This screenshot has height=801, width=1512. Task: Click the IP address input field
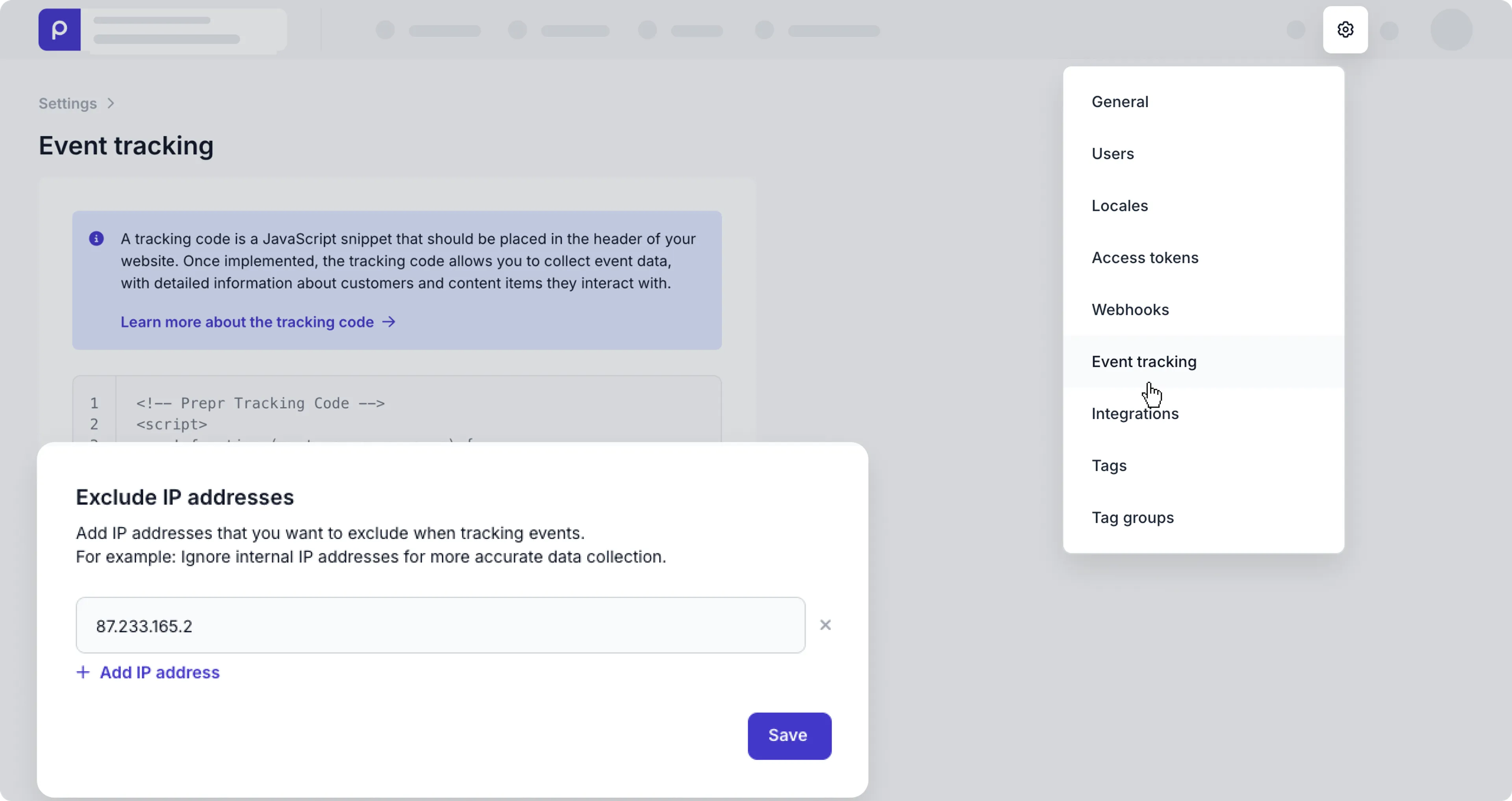click(440, 625)
